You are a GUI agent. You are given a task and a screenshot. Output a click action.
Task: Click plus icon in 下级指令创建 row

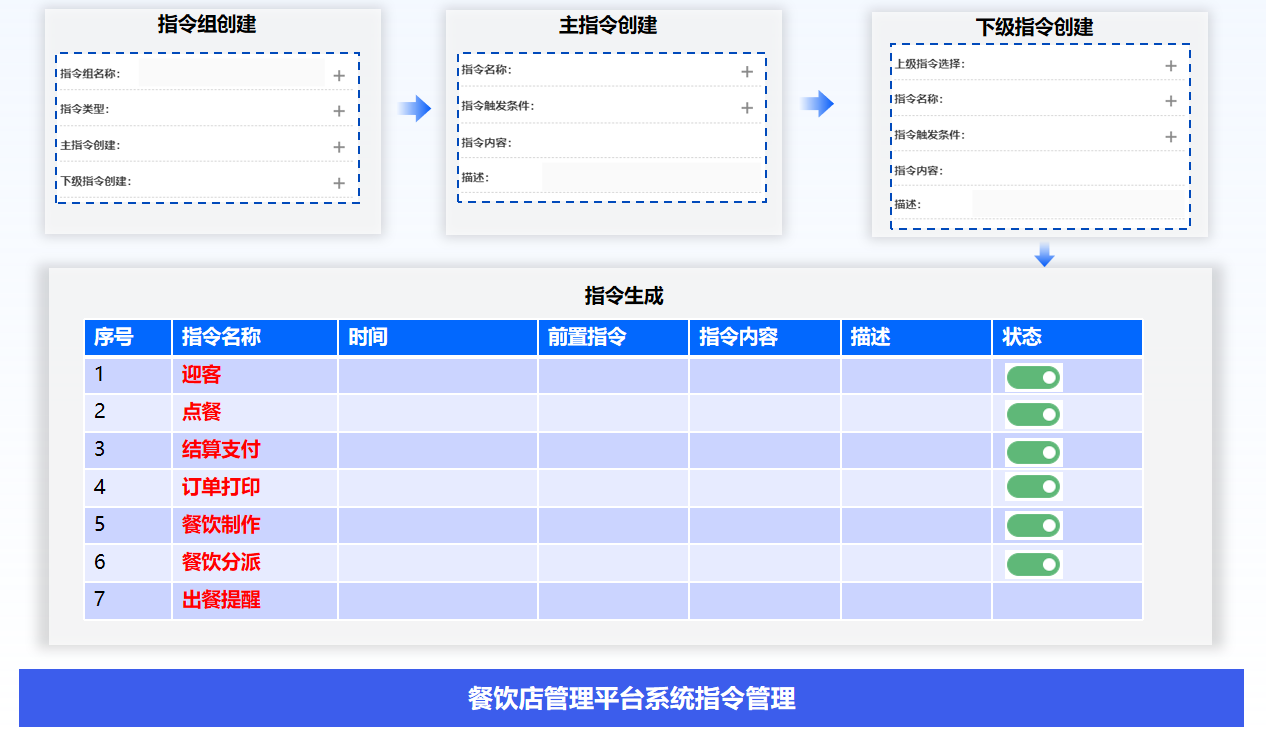point(339,183)
